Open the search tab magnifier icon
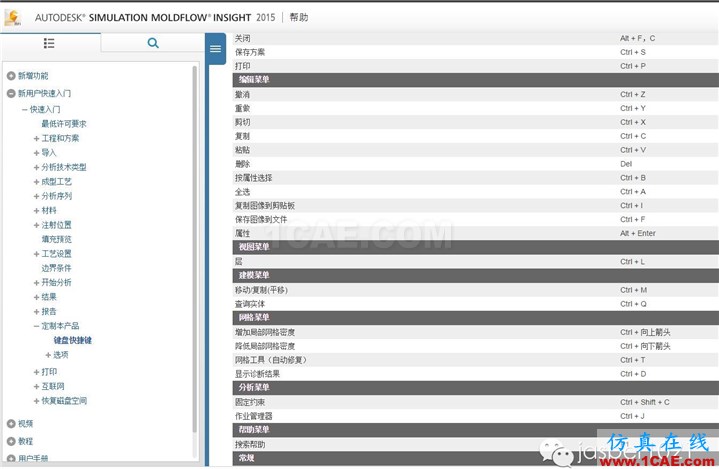719x469 pixels. (153, 43)
